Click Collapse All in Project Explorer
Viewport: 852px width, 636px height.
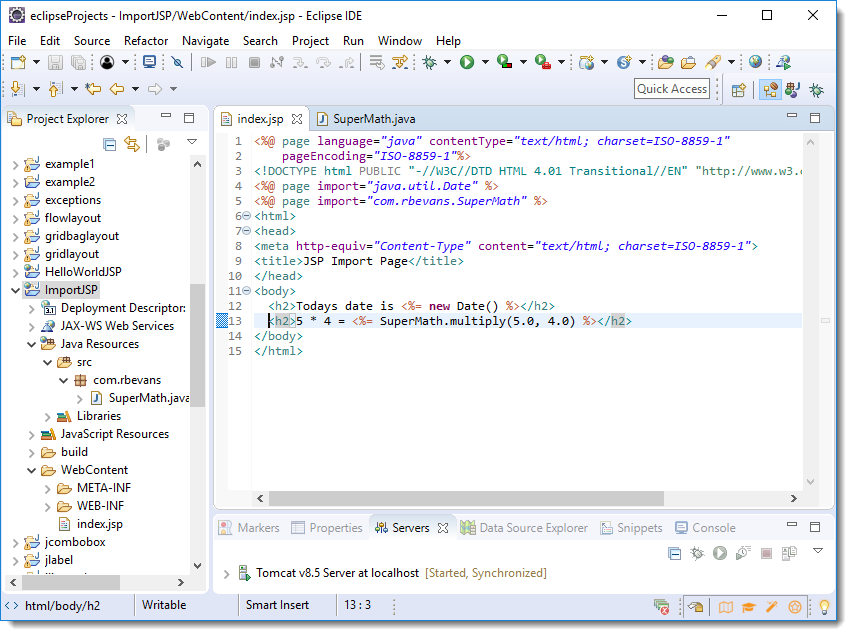coord(110,145)
